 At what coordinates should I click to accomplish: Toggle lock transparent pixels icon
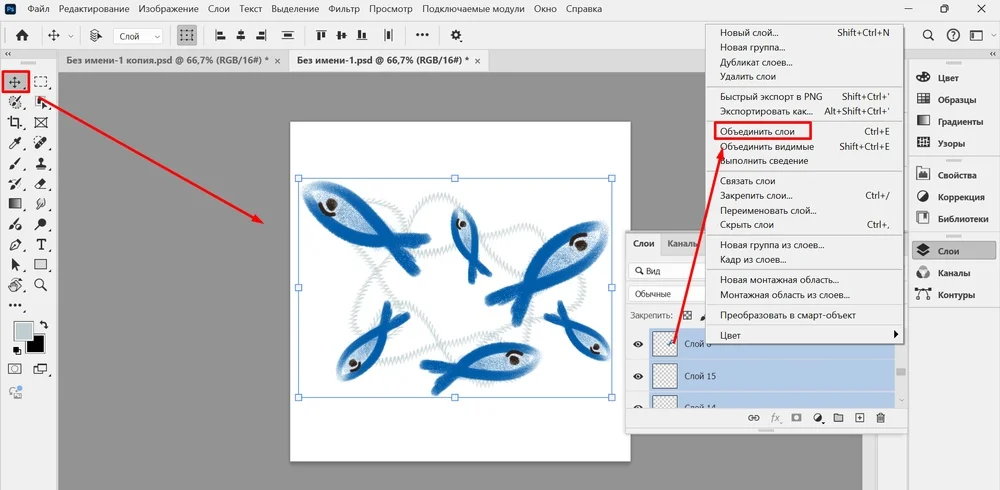(686, 316)
